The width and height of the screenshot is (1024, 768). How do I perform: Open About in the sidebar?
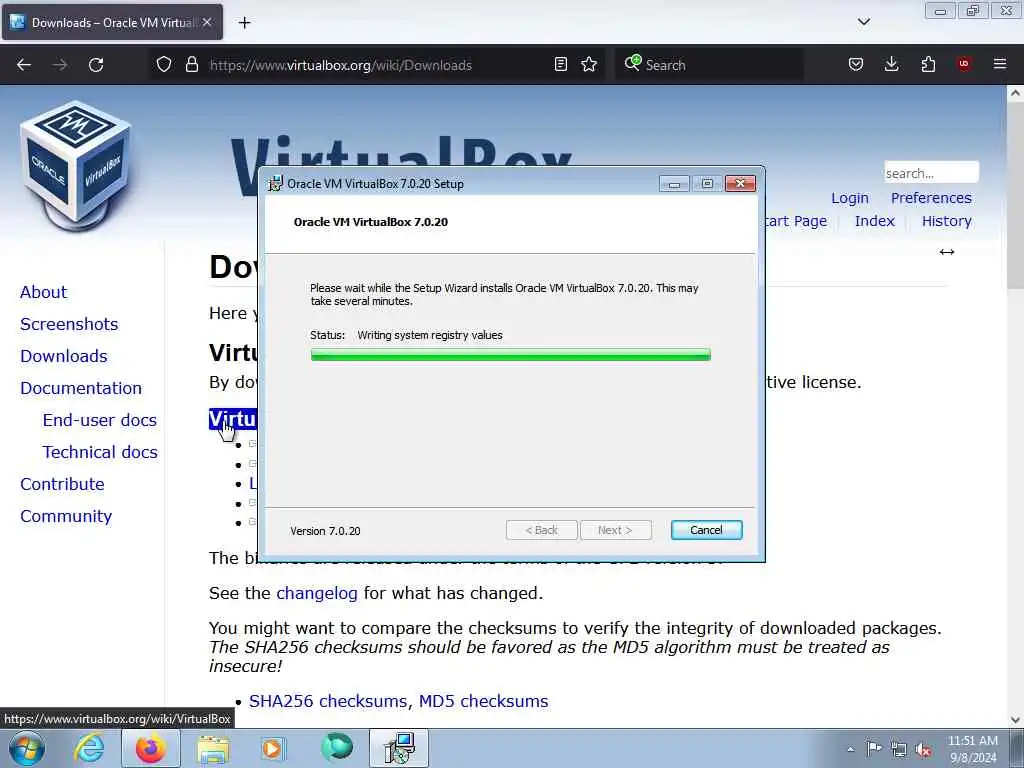click(x=43, y=292)
